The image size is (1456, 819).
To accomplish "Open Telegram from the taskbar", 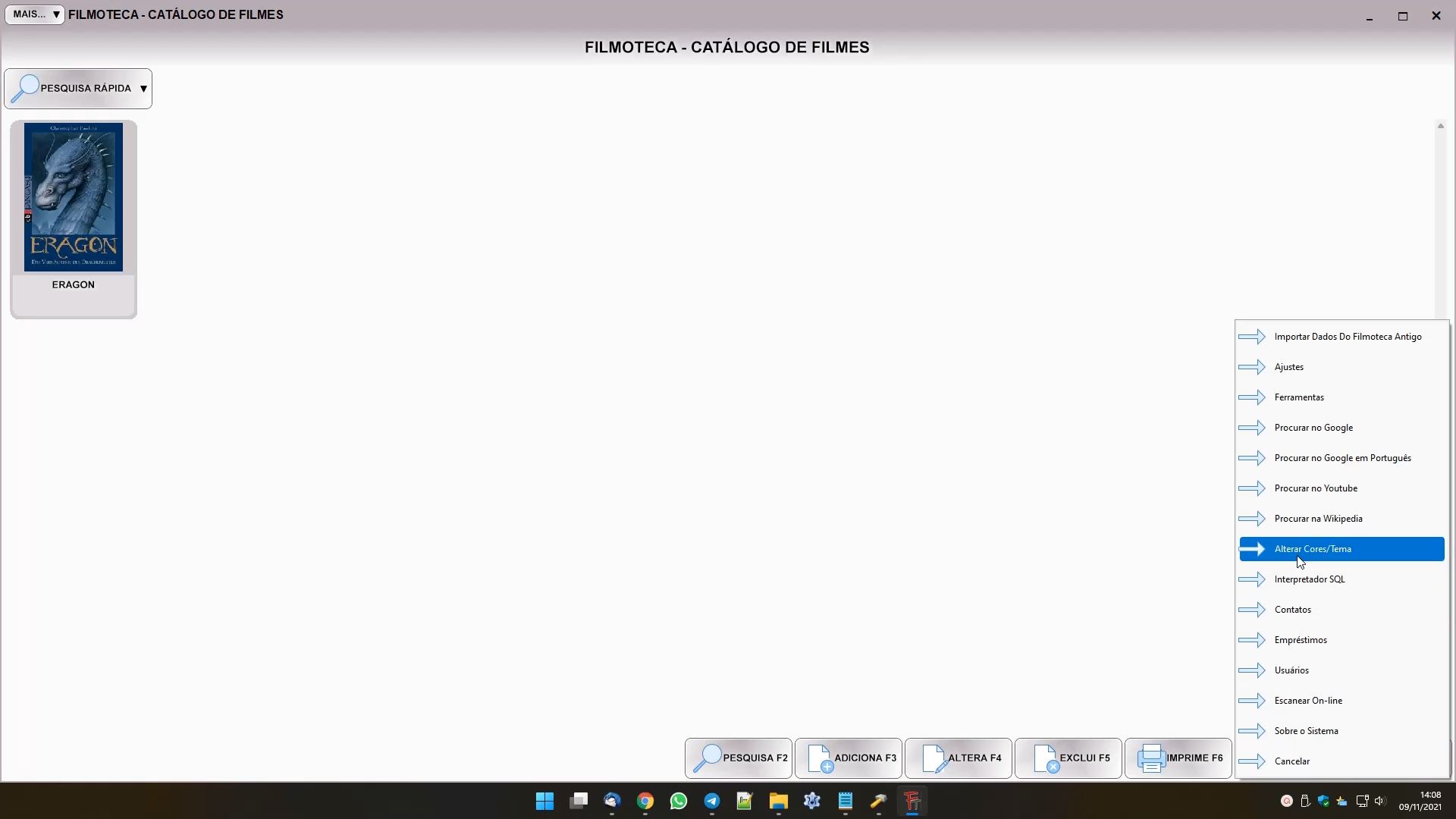I will click(712, 802).
